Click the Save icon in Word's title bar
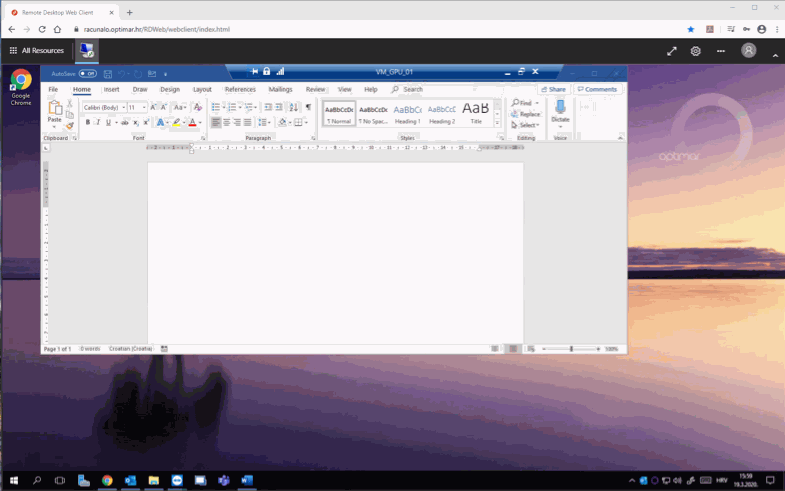The height and width of the screenshot is (491, 785). 108,74
